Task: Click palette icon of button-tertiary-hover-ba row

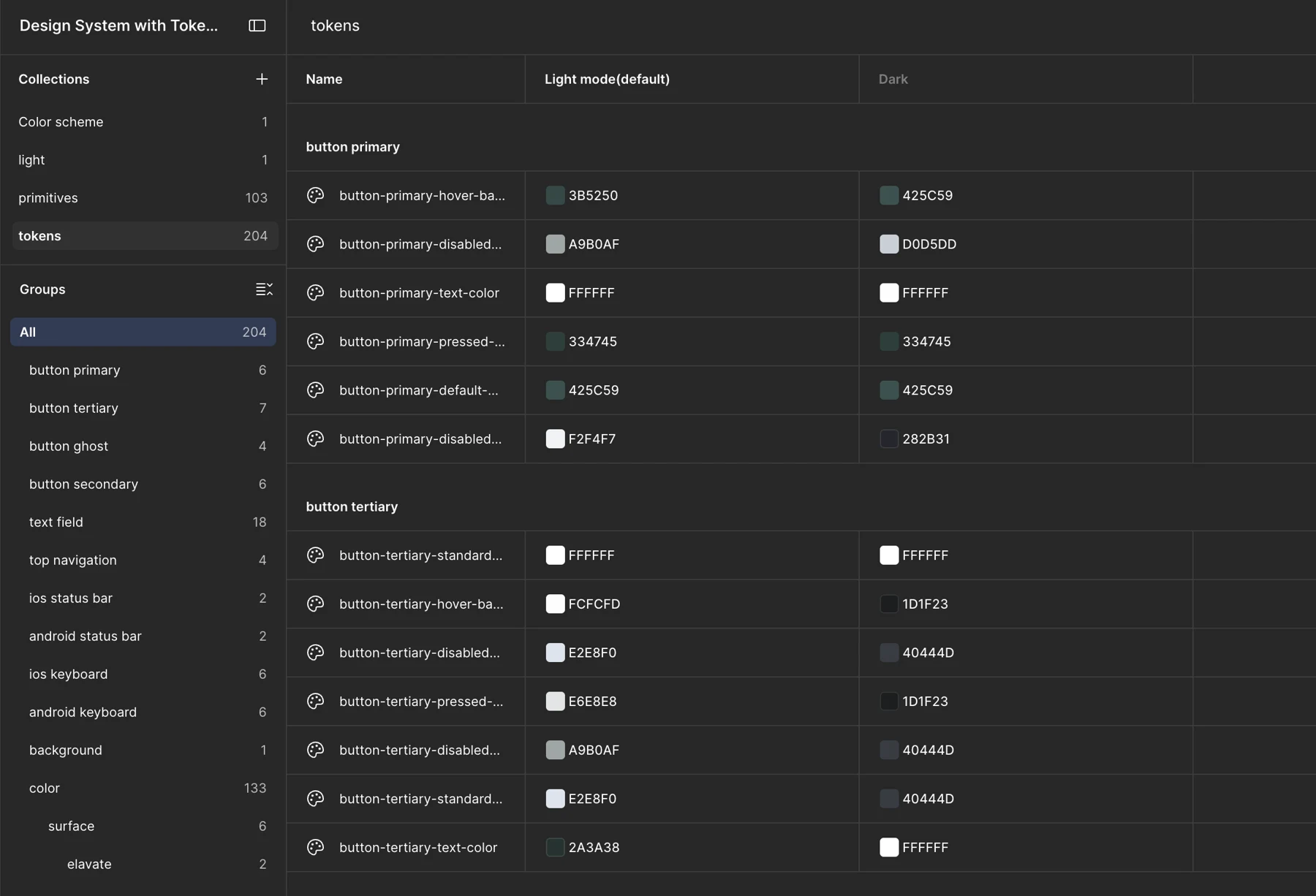Action: coord(315,604)
